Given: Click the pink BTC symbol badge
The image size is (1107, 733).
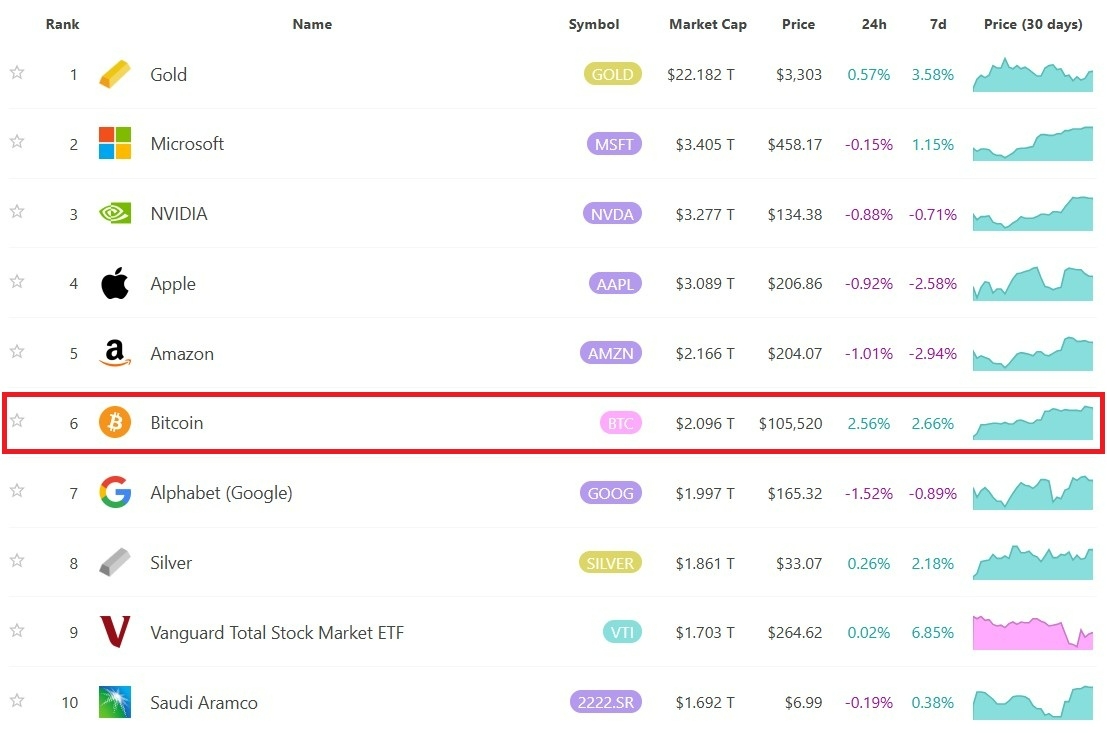Looking at the screenshot, I should [621, 423].
